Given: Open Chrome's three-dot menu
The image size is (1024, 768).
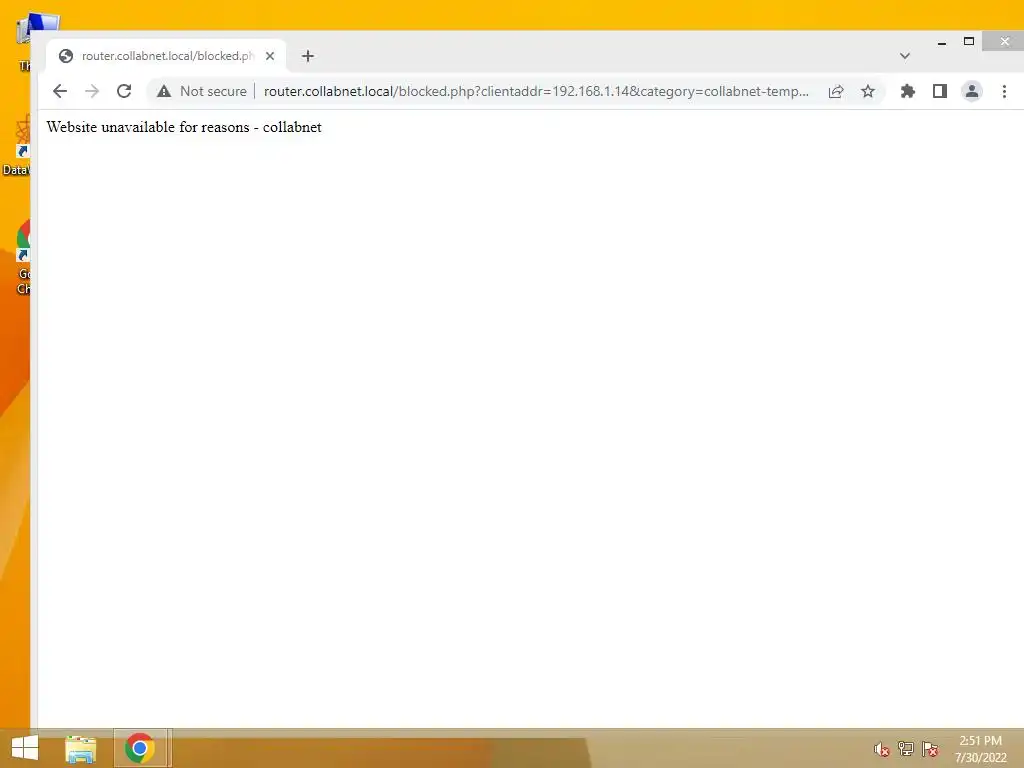Looking at the screenshot, I should (x=1004, y=91).
